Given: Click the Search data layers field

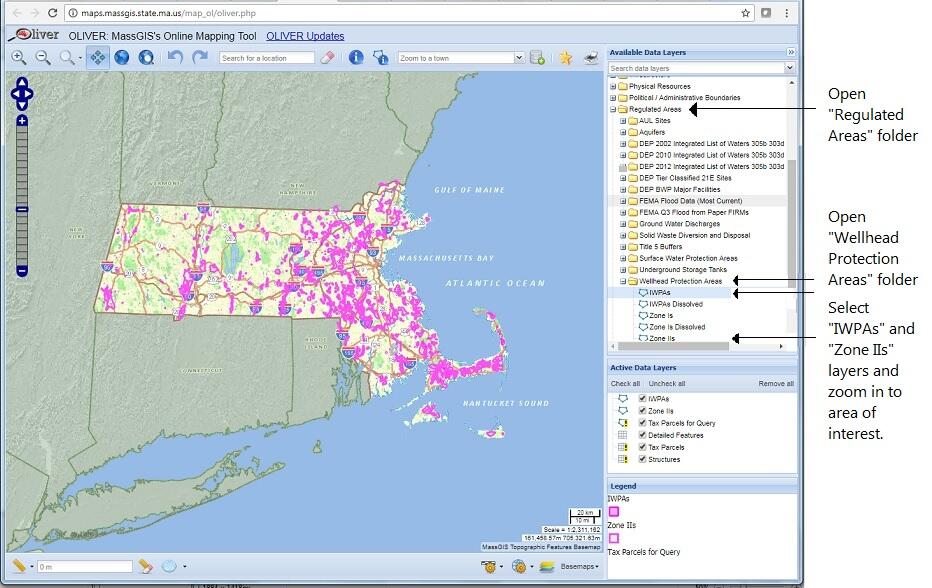Looking at the screenshot, I should coord(697,68).
